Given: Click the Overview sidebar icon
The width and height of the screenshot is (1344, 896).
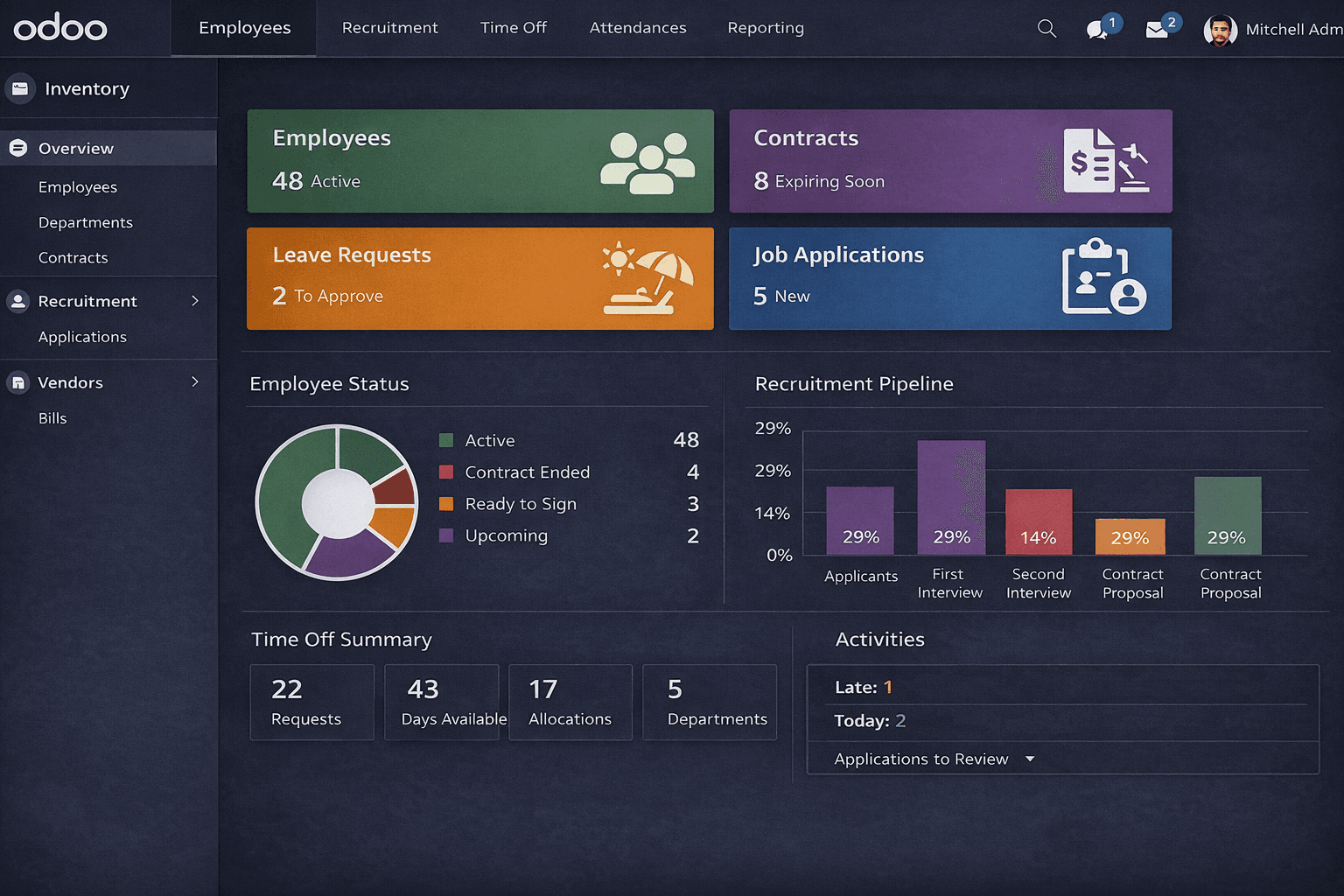Looking at the screenshot, I should pos(18,148).
